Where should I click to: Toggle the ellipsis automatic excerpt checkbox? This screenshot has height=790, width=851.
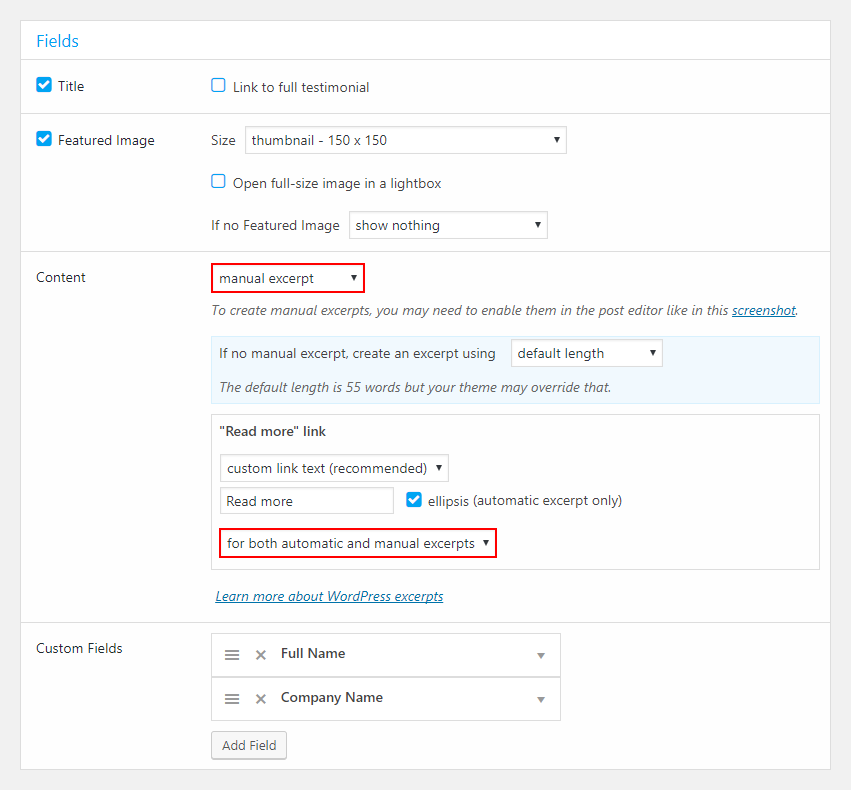414,500
